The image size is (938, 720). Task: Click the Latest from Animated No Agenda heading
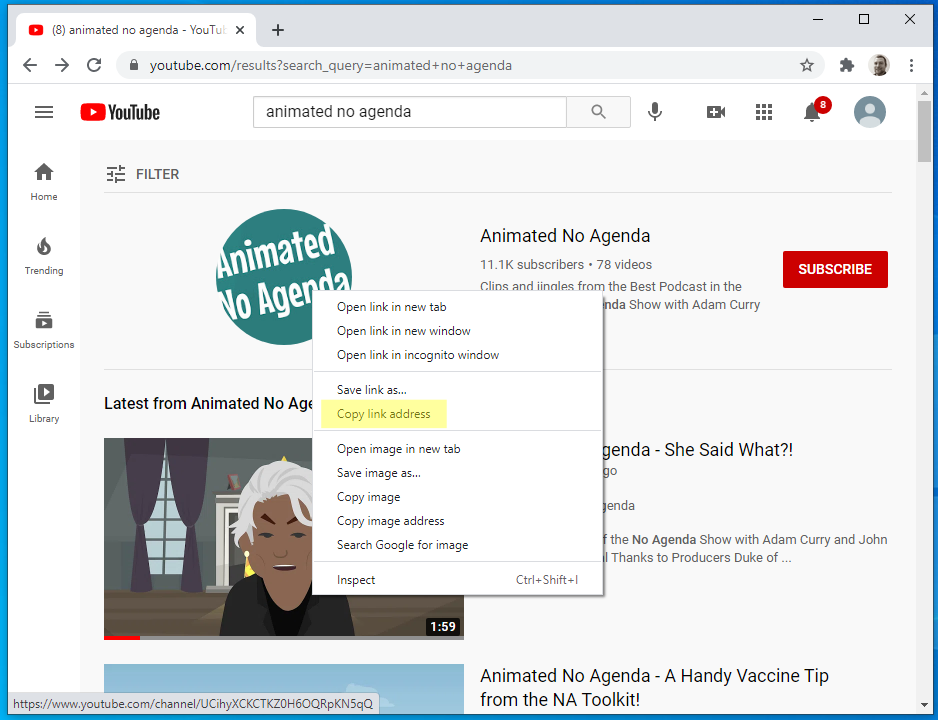pos(208,404)
